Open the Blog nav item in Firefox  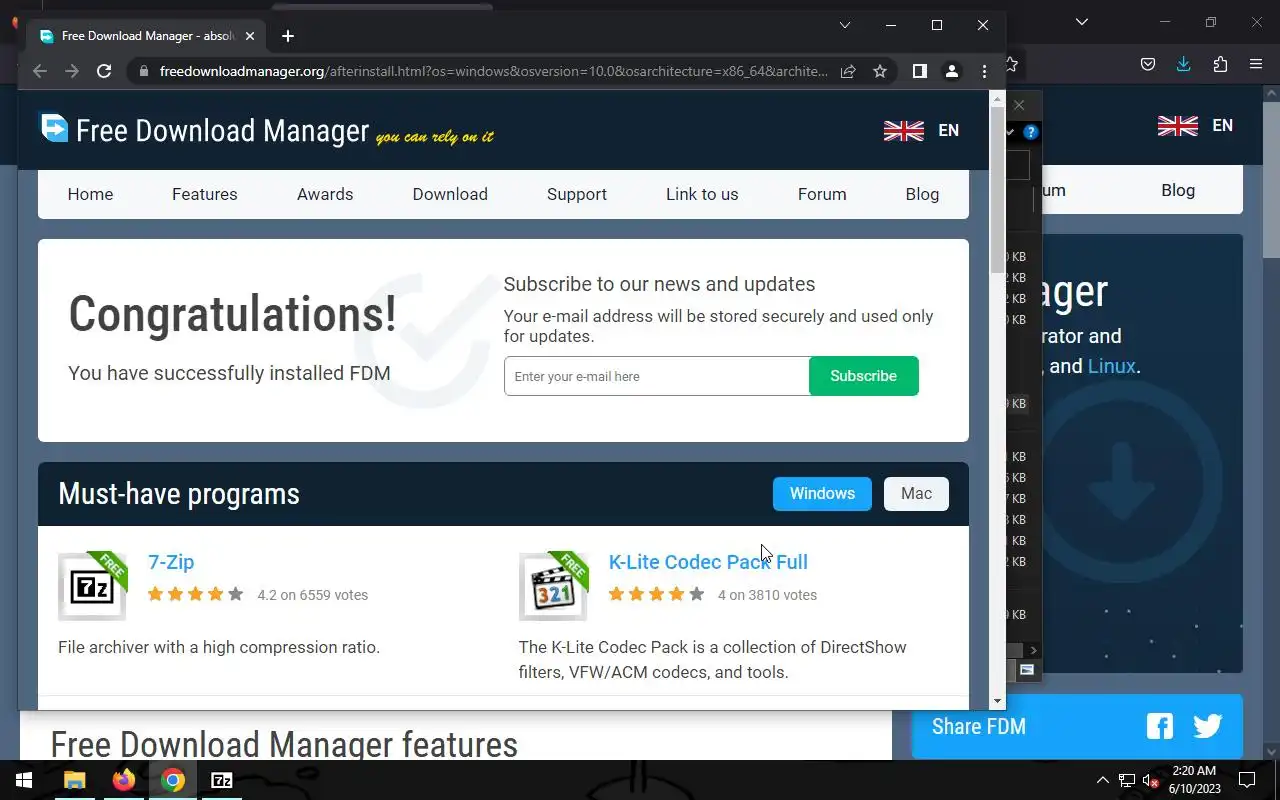(1178, 190)
